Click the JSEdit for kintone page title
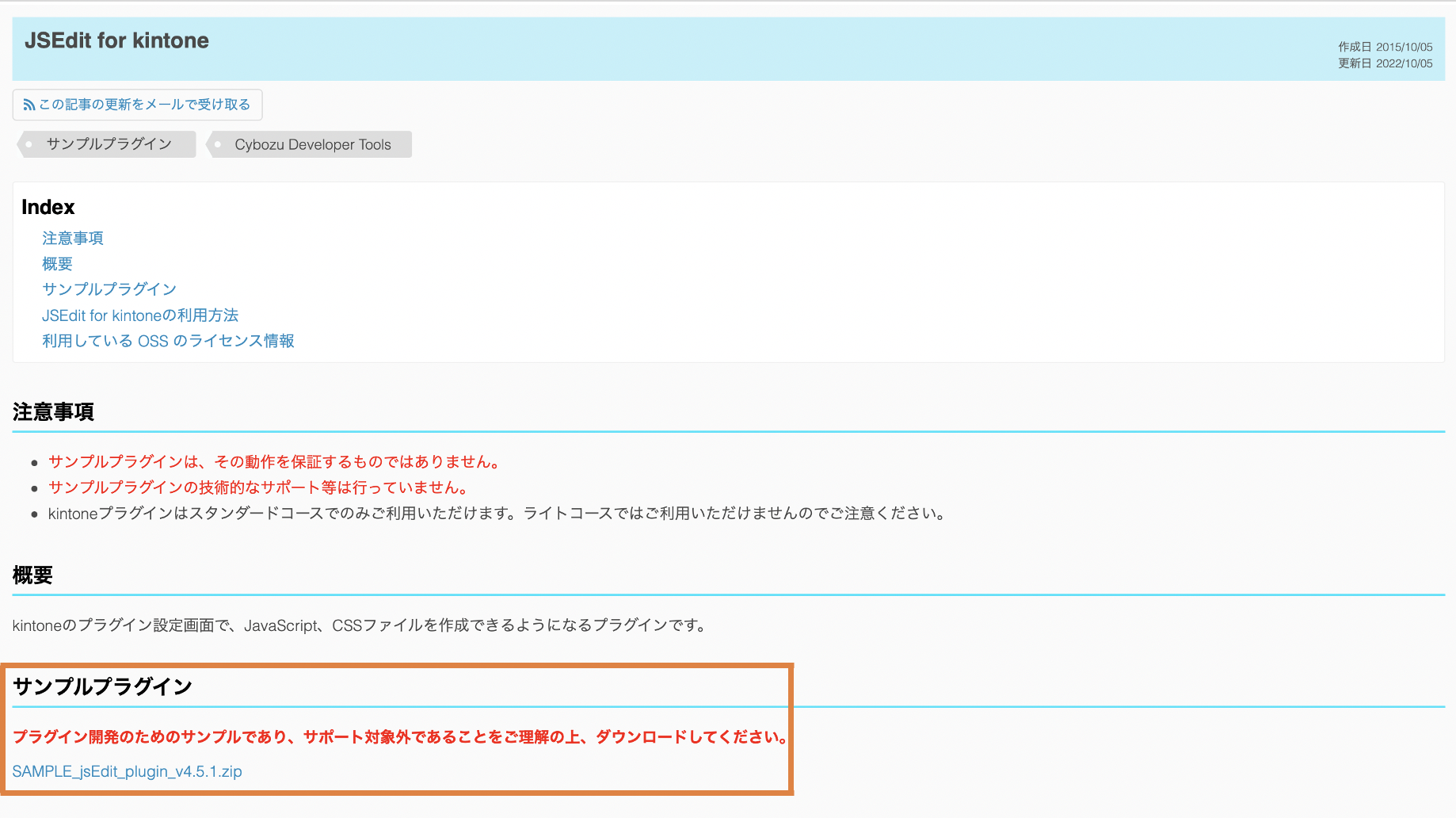Viewport: 1456px width, 818px height. 117,40
